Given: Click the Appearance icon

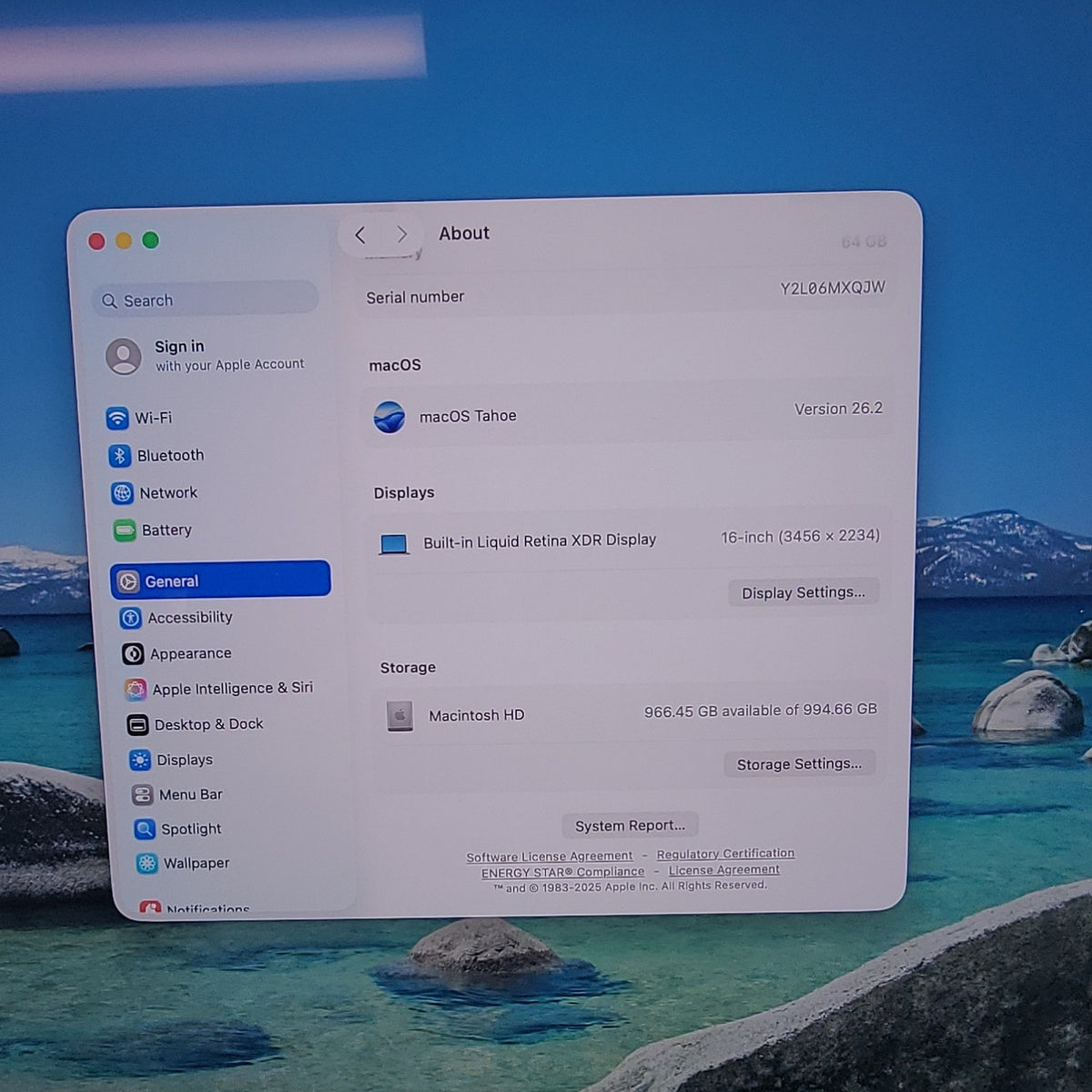Looking at the screenshot, I should coord(133,653).
